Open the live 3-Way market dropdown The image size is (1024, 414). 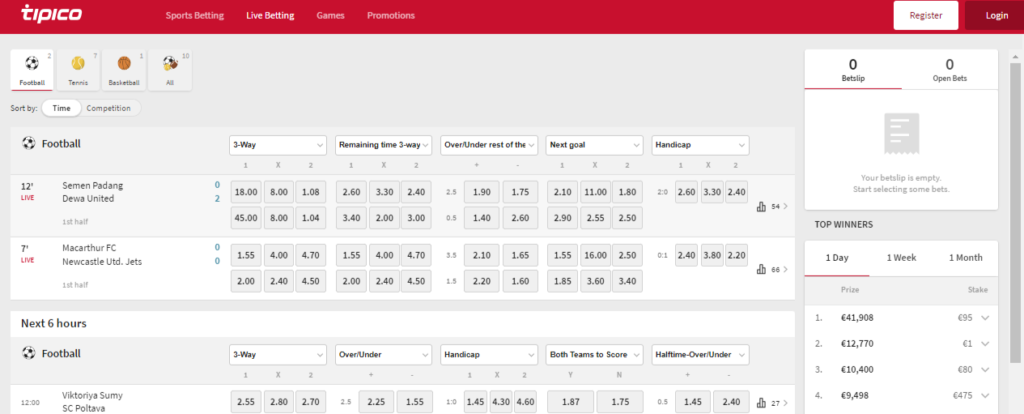pyautogui.click(x=278, y=145)
